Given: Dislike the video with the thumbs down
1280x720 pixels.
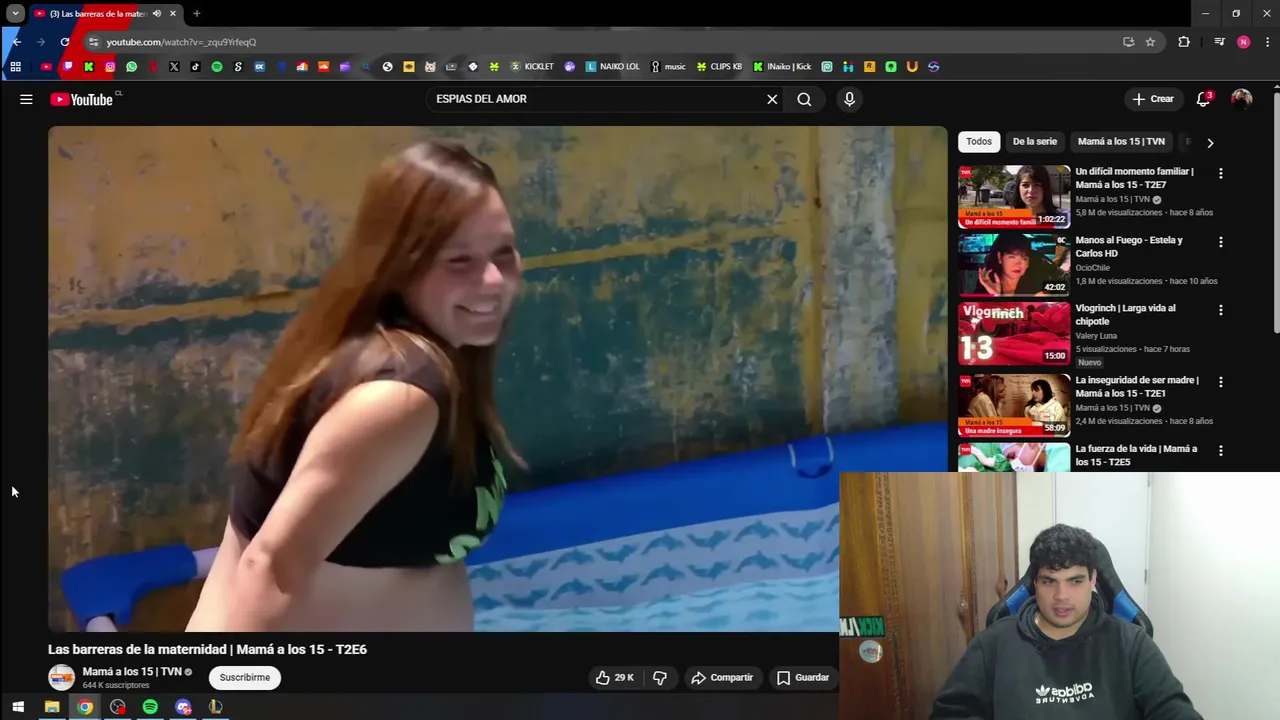Looking at the screenshot, I should tap(660, 677).
